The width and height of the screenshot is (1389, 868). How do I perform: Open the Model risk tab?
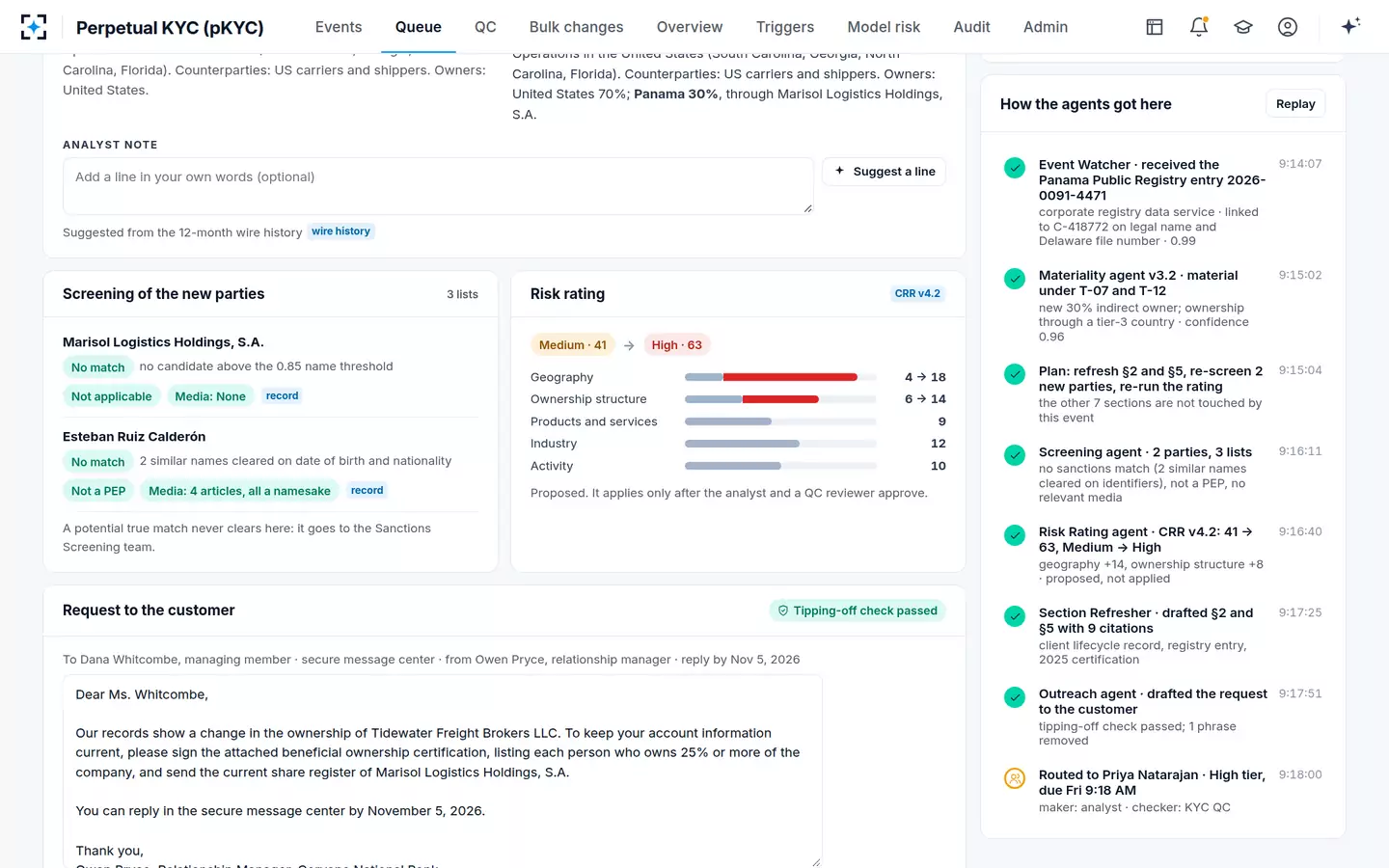pos(884,27)
